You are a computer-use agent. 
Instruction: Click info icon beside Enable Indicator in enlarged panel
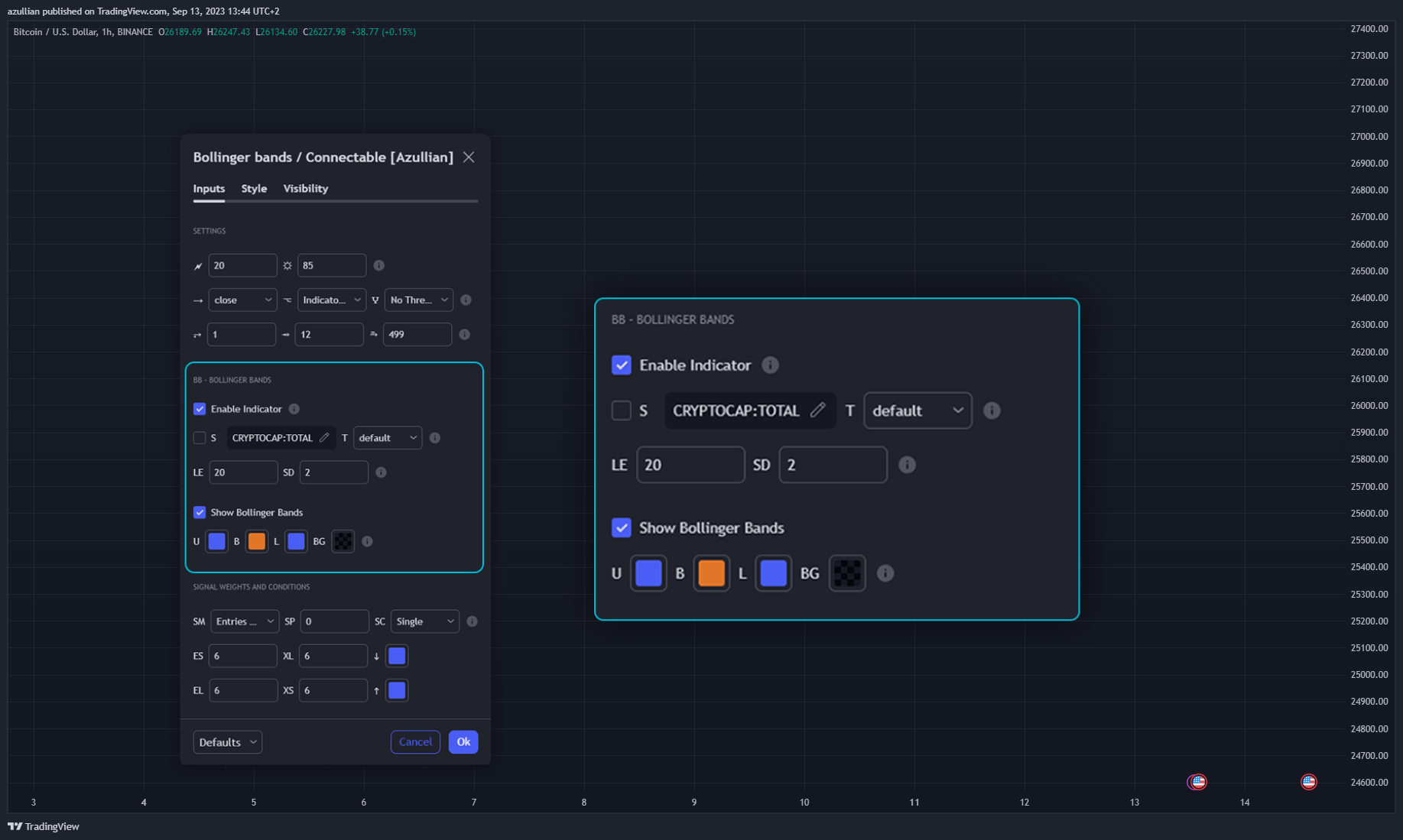pyautogui.click(x=770, y=365)
